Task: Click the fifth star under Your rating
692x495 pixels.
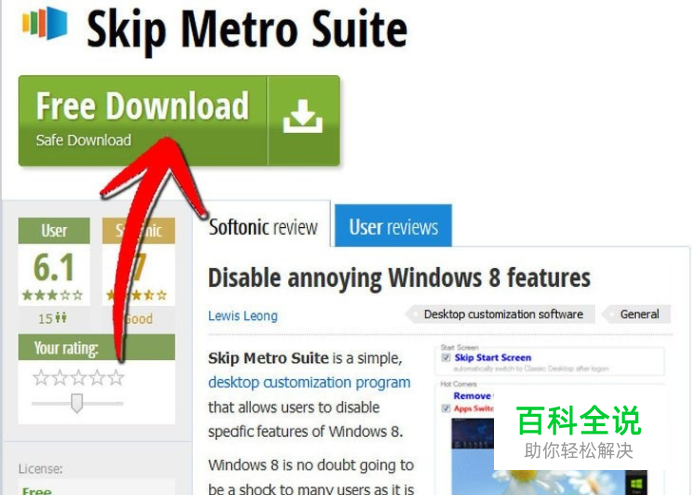Action: 116,378
